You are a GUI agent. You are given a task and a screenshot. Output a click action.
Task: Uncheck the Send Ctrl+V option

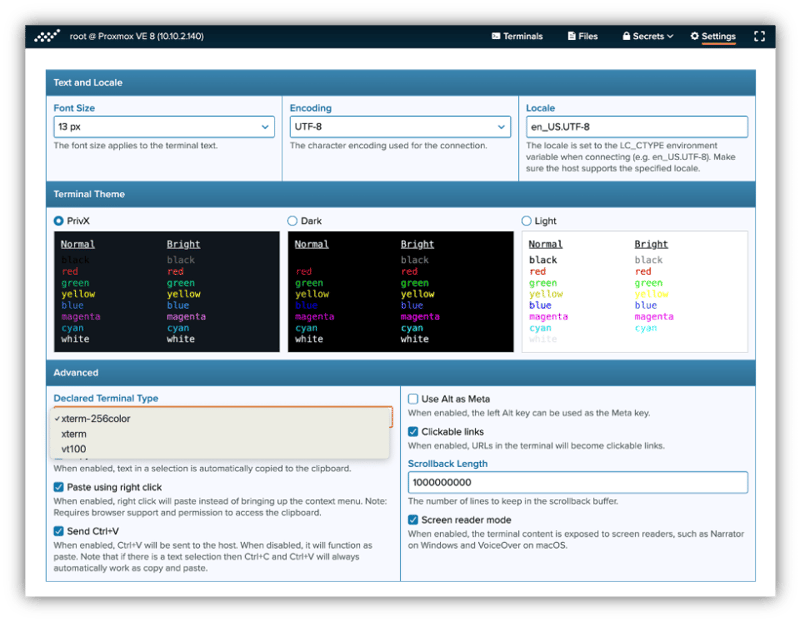tap(59, 531)
